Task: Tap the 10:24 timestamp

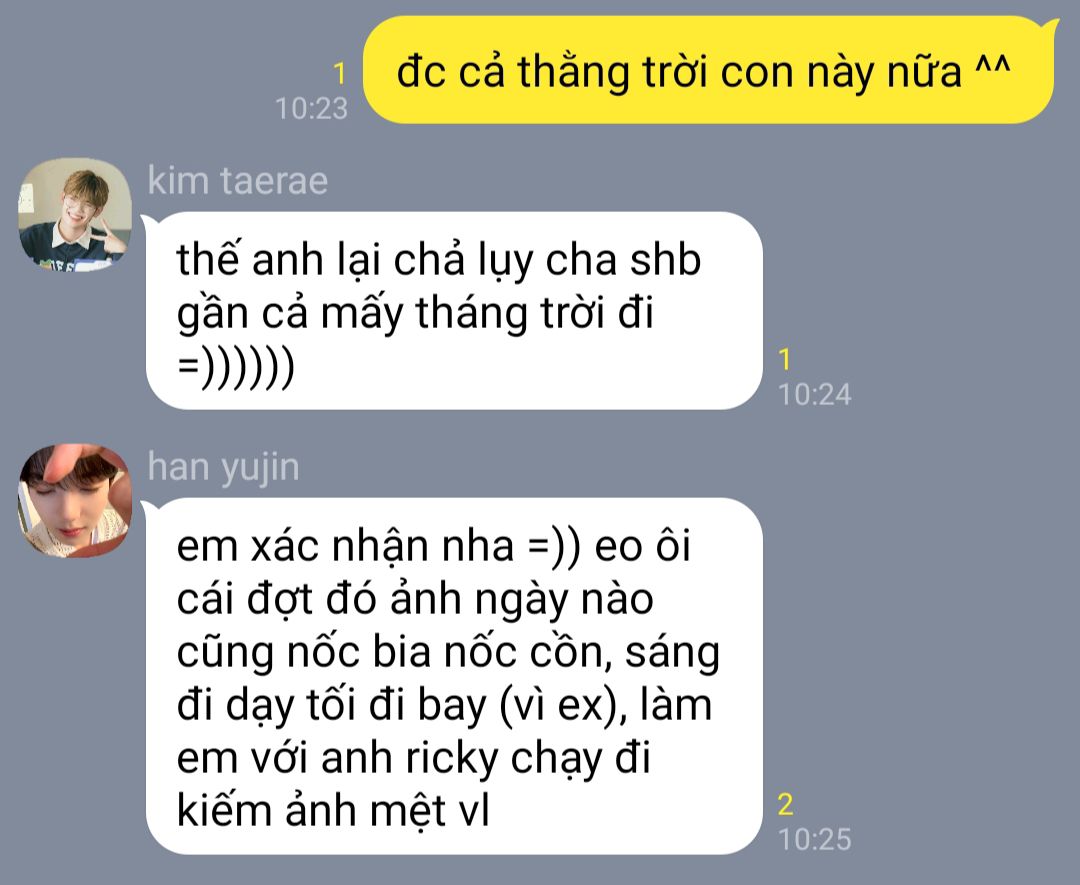Action: tap(814, 395)
